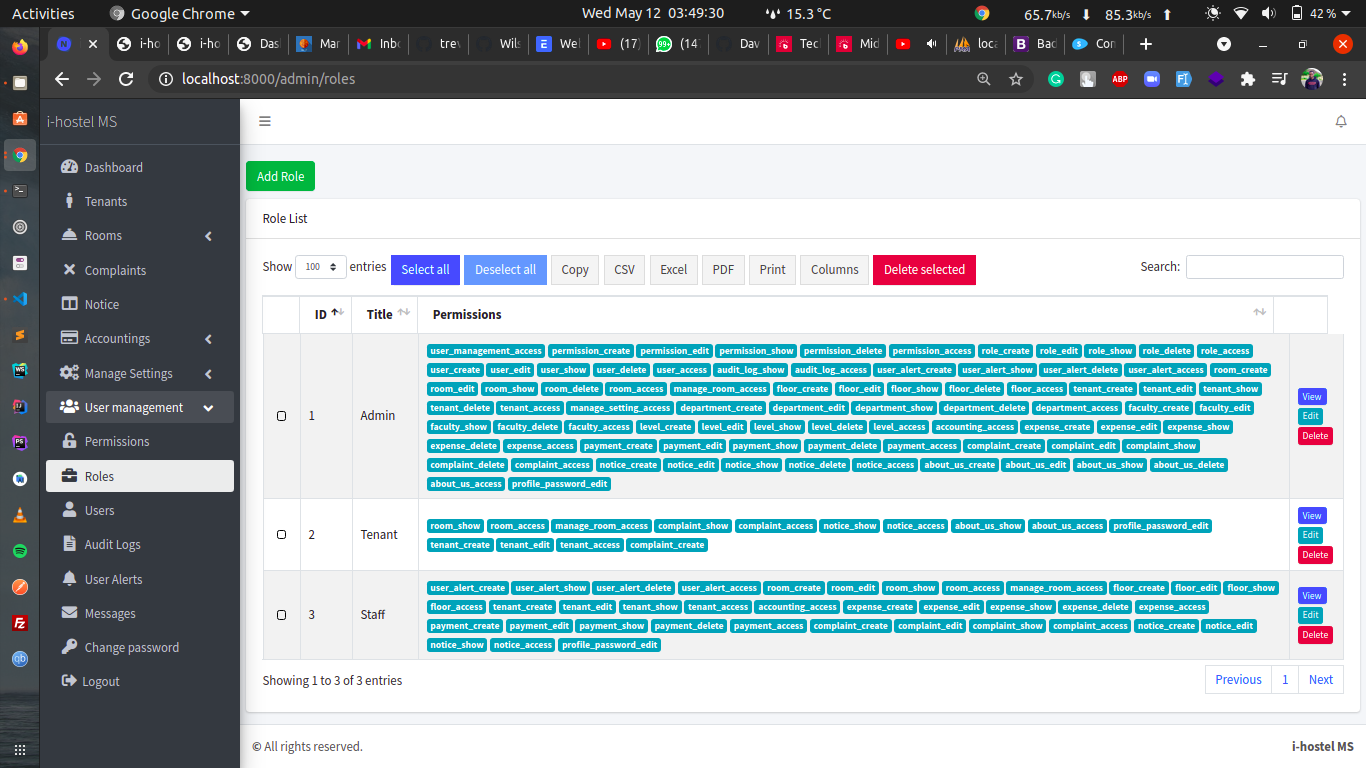Open Firefox from the Ubuntu dock

pos(20,47)
